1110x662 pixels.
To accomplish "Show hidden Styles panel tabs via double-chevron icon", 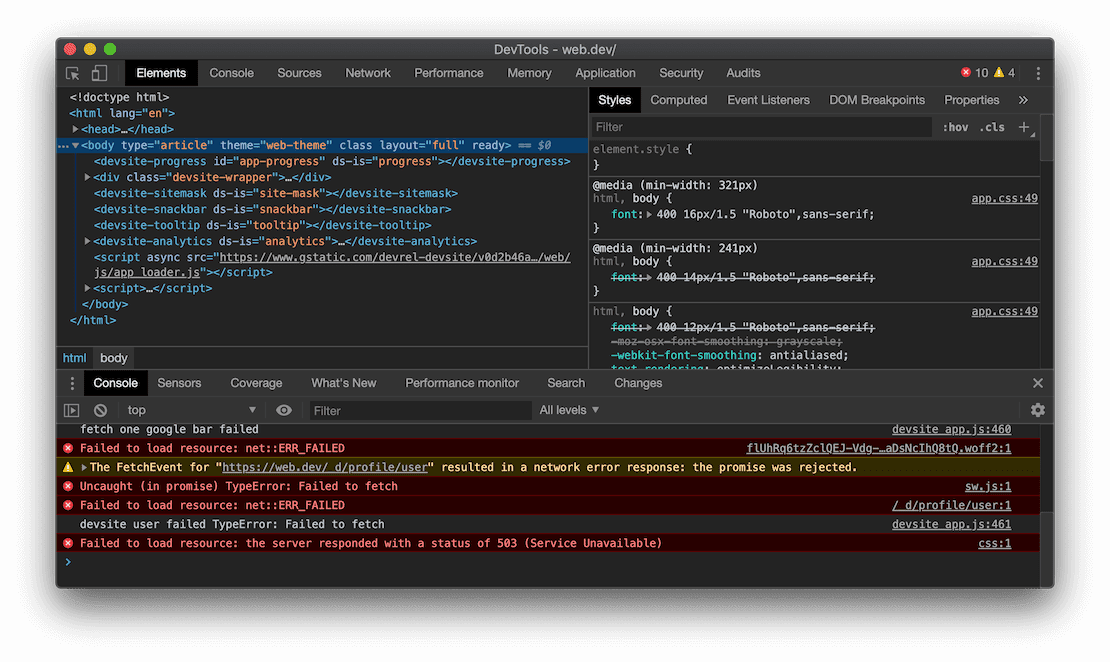I will tap(1023, 100).
